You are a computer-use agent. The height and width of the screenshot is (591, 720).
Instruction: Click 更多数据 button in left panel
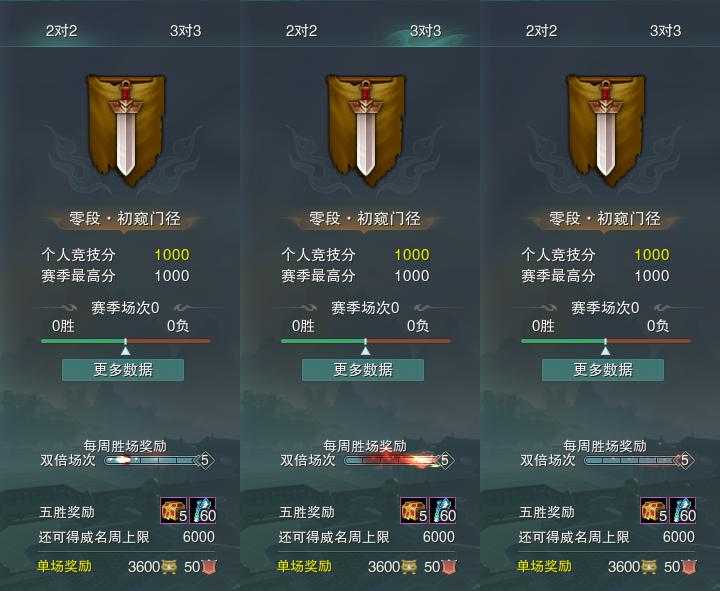click(123, 370)
